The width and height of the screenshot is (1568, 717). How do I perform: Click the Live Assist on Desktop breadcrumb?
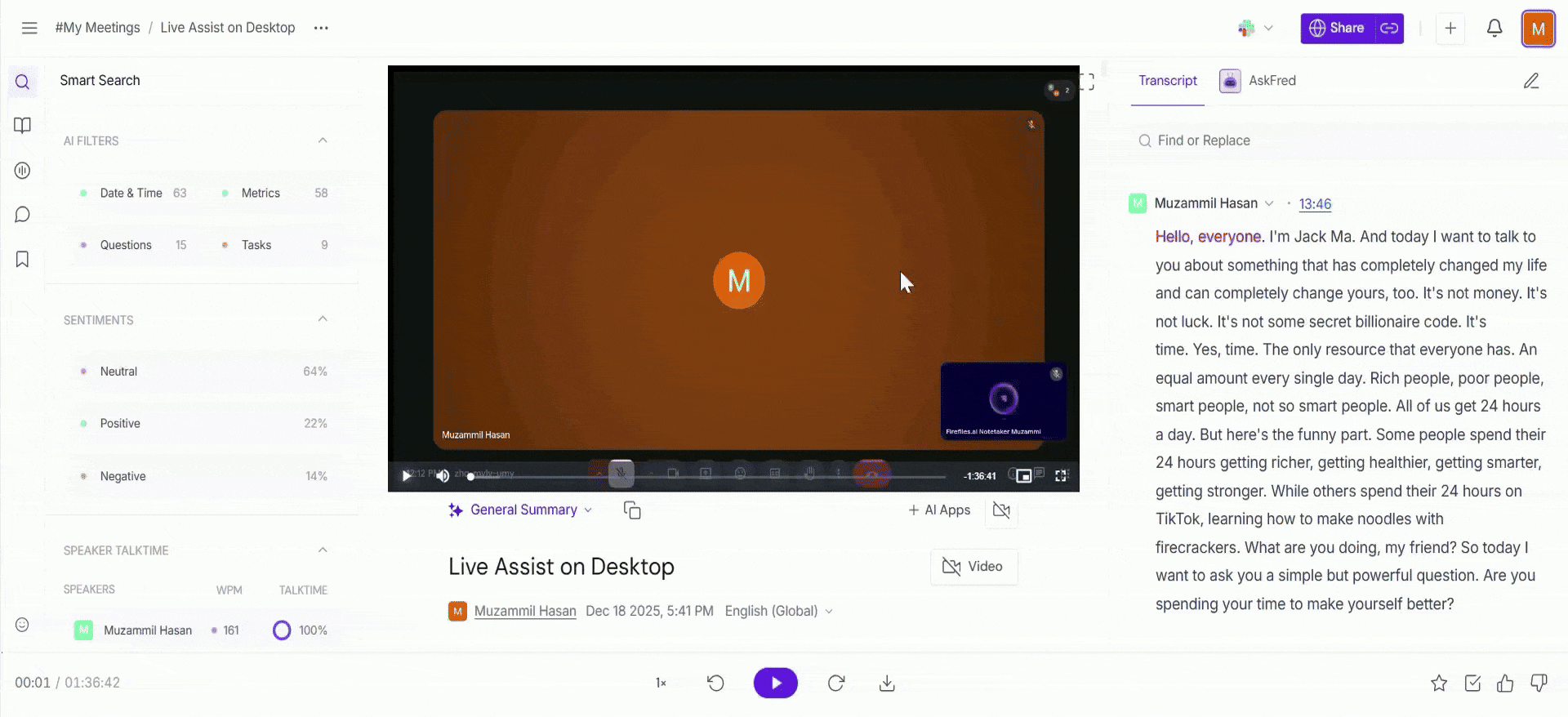click(x=228, y=28)
